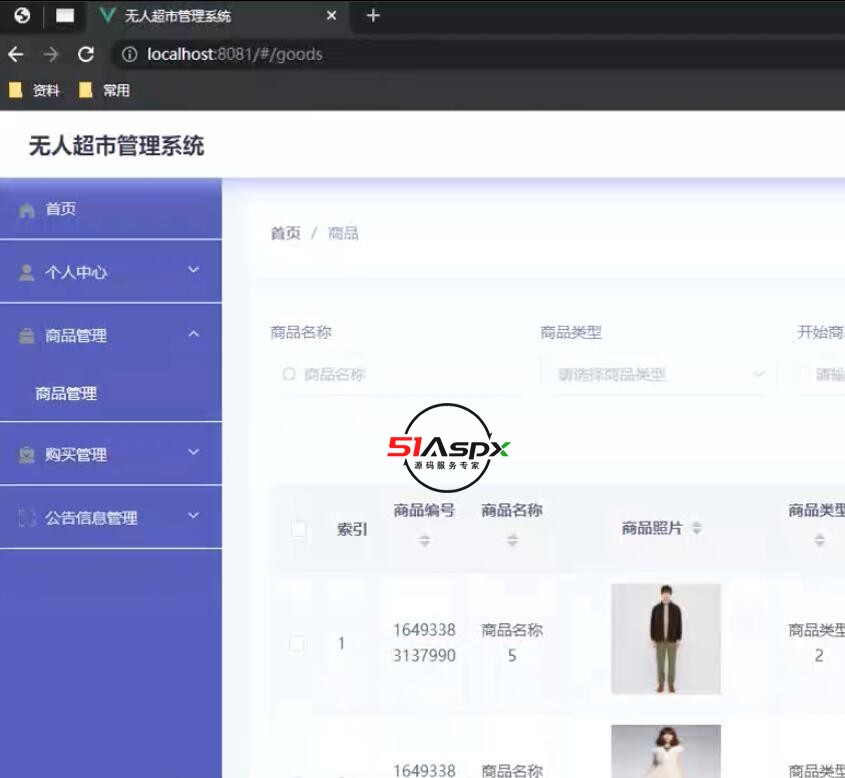
Task: Check the checkbox for row 1
Action: coord(297,643)
